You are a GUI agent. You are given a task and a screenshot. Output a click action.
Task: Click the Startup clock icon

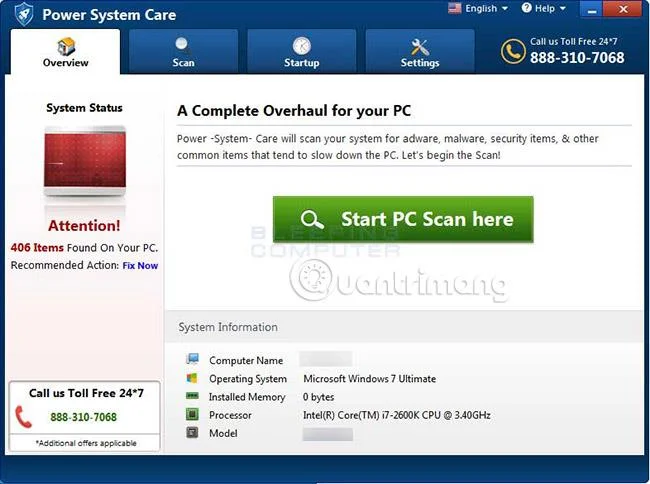tap(301, 46)
